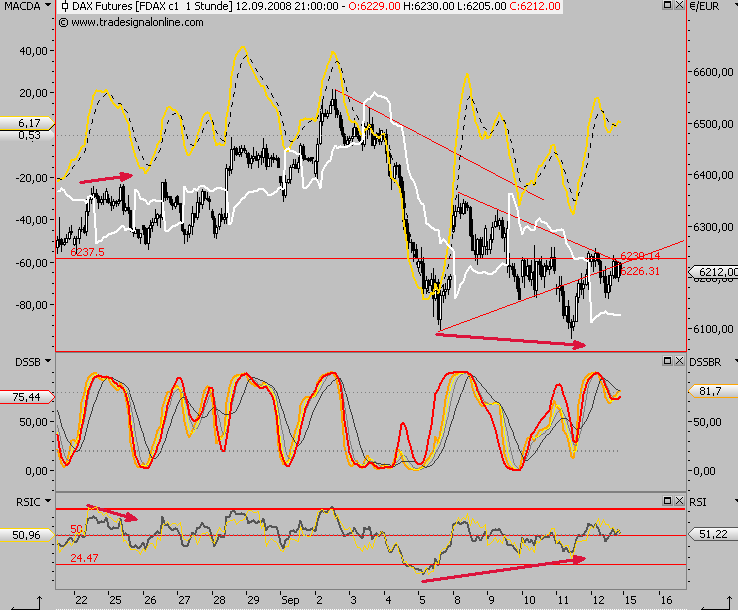738x610 pixels.
Task: Click the candlestick icon before DAX Futures title
Action: tap(64, 7)
